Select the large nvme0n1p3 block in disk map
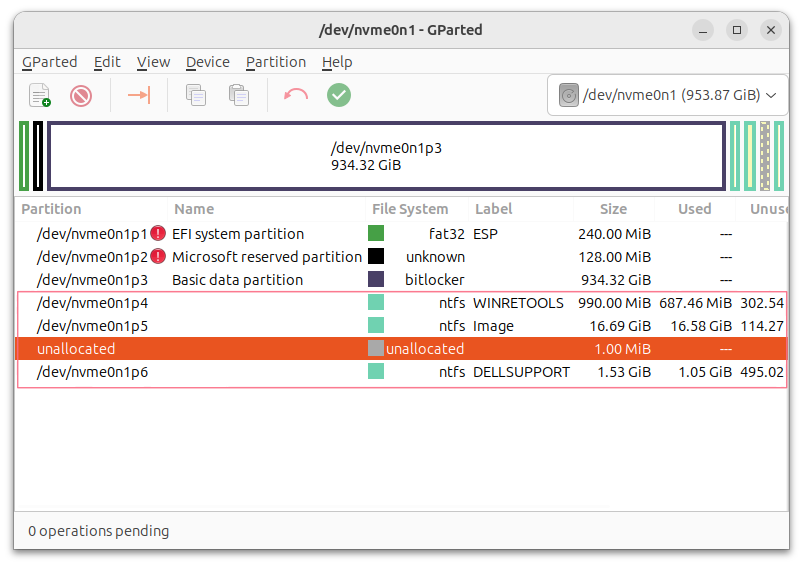 (x=386, y=156)
